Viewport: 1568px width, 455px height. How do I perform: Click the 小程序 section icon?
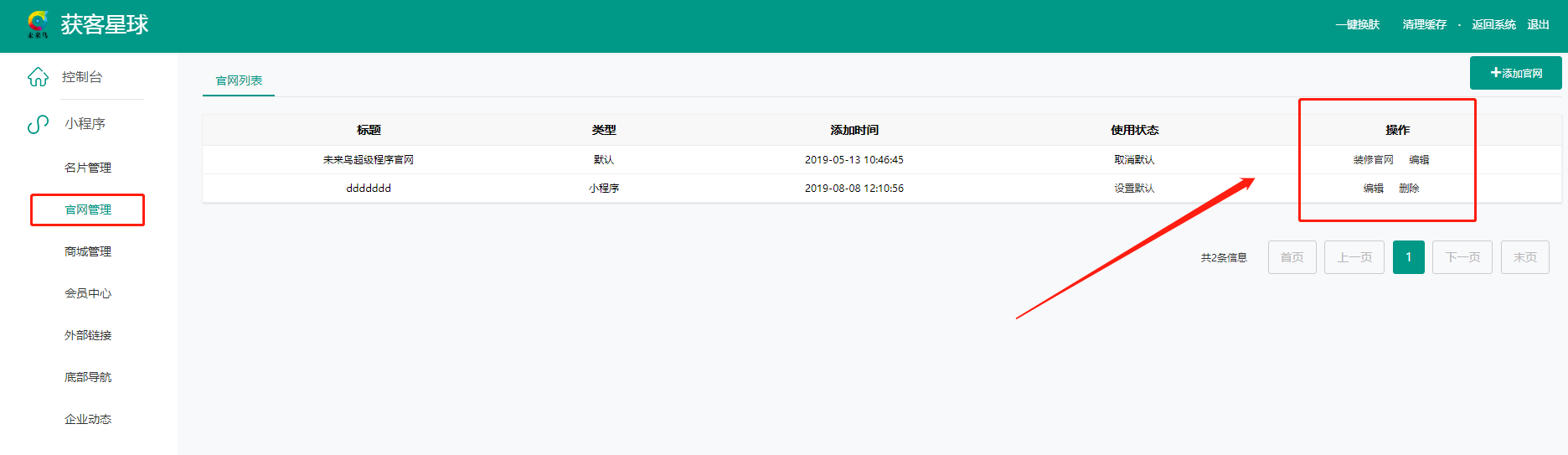tap(39, 124)
